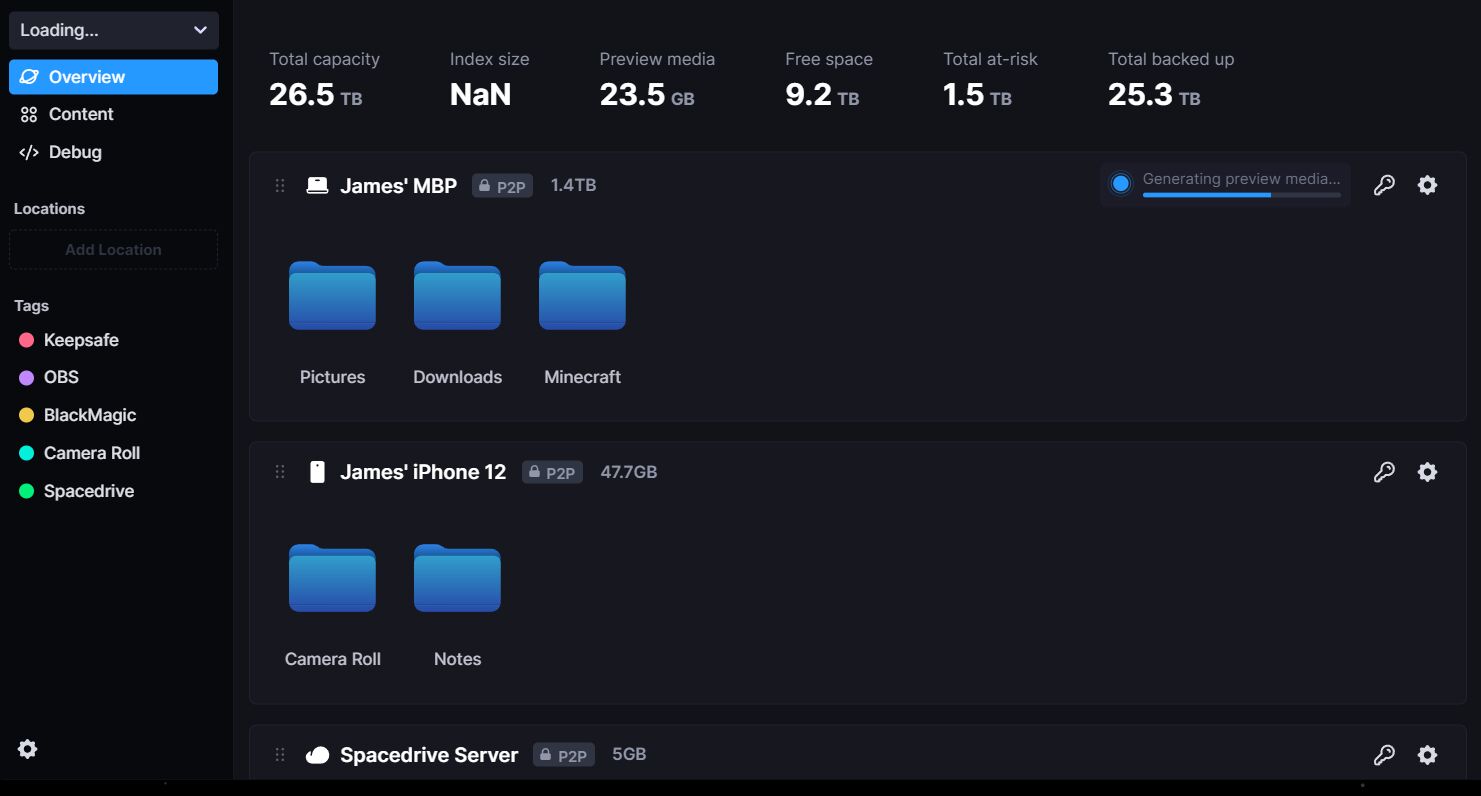Image resolution: width=1481 pixels, height=796 pixels.
Task: Click the purple OBS color dot
Action: tap(27, 378)
